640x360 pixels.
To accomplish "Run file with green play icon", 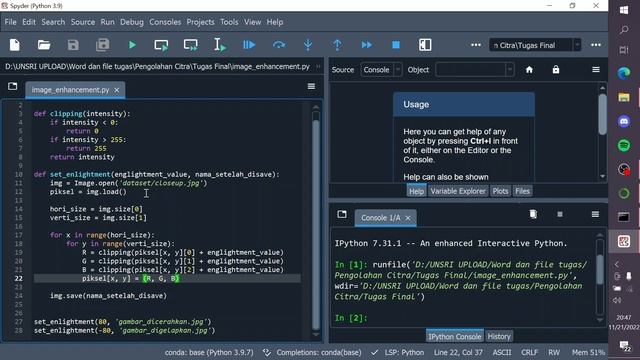I will (132, 45).
